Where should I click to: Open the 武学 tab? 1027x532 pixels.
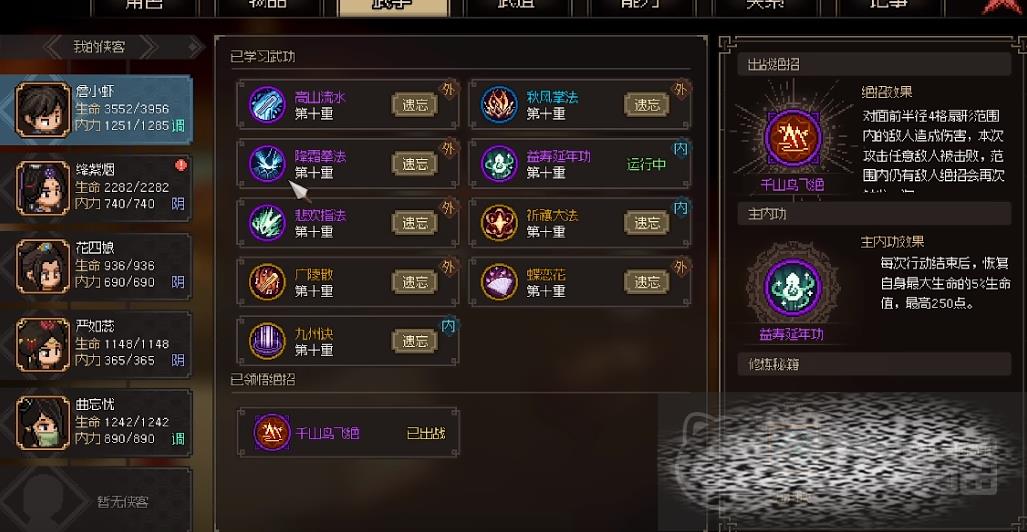pyautogui.click(x=393, y=5)
